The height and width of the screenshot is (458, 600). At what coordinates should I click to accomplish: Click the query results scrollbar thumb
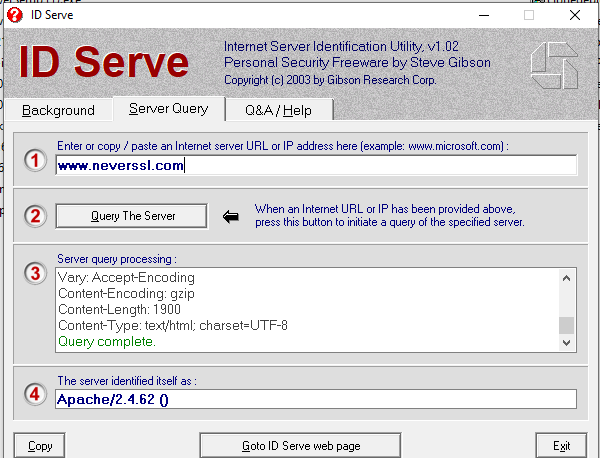[x=567, y=326]
